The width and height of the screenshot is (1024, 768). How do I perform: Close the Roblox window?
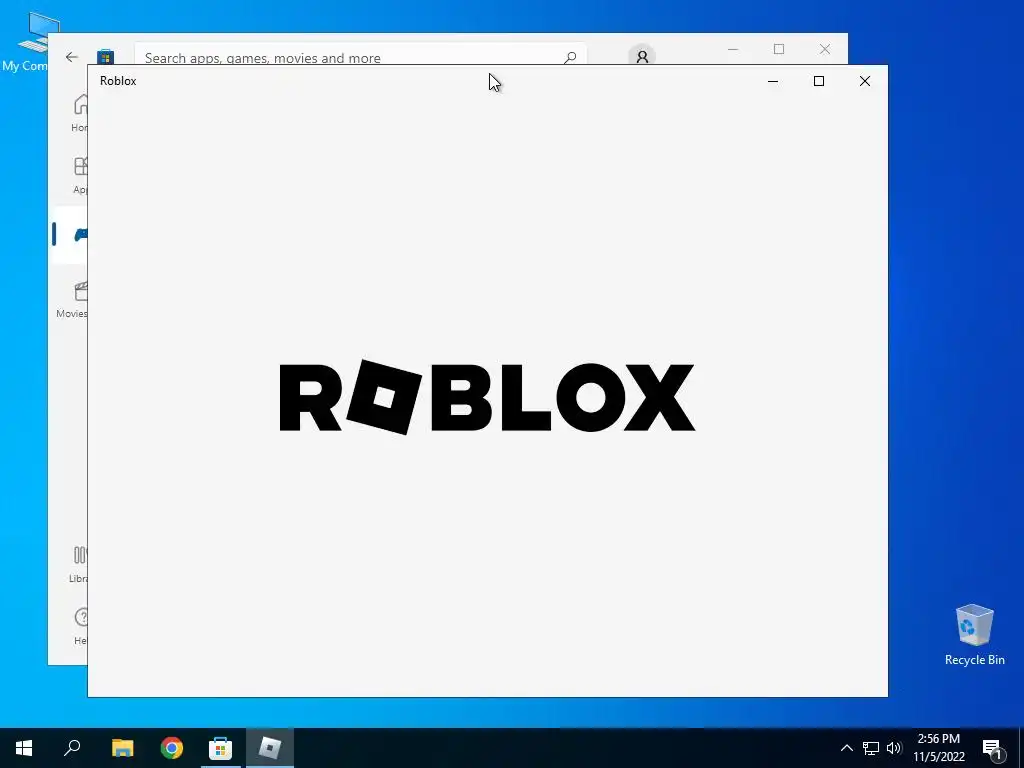pos(865,81)
